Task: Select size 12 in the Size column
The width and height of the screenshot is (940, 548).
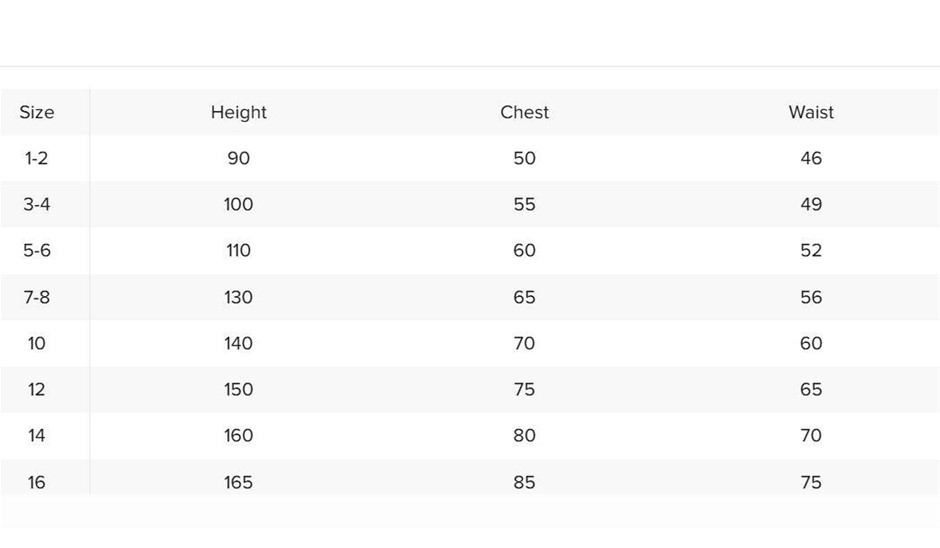Action: point(37,389)
